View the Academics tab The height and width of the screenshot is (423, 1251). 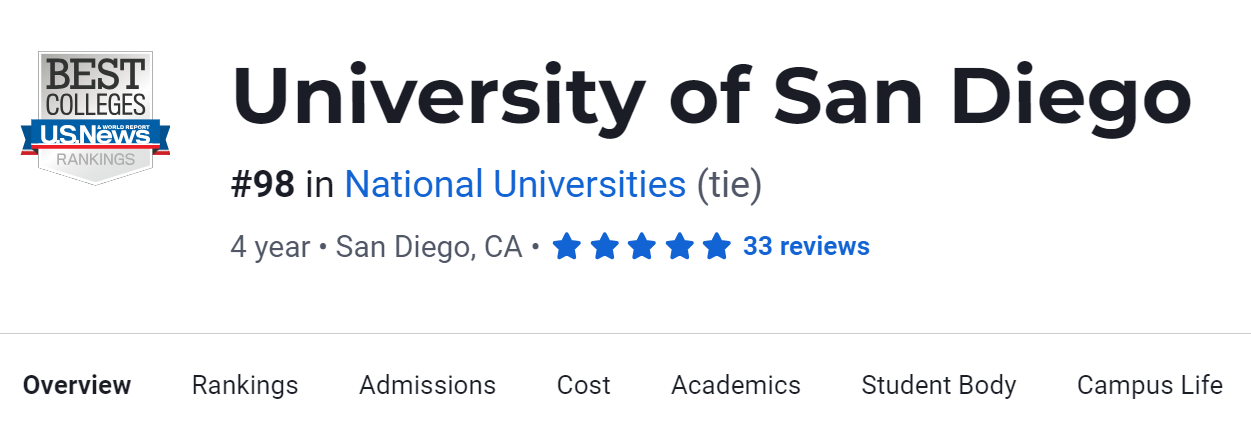tap(735, 385)
